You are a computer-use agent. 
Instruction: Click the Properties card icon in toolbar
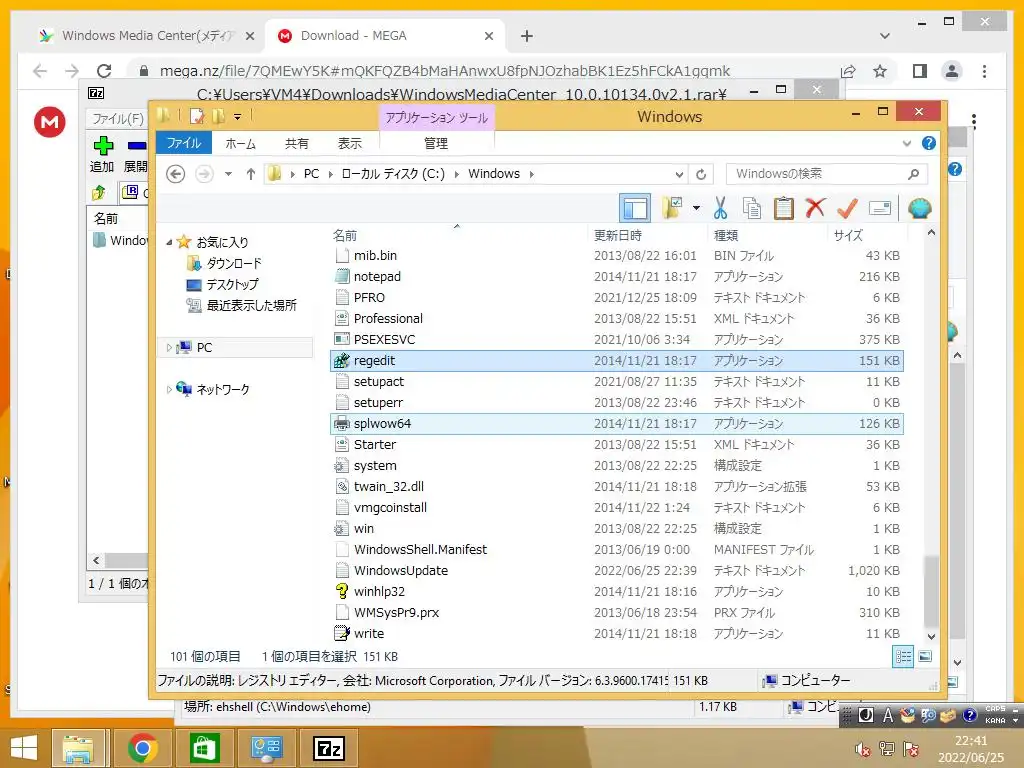click(880, 208)
